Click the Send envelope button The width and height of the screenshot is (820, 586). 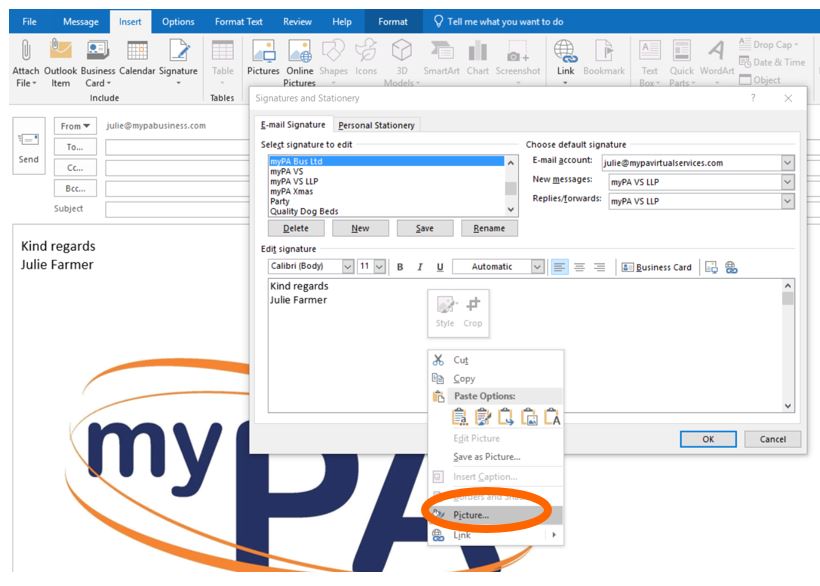pyautogui.click(x=29, y=148)
